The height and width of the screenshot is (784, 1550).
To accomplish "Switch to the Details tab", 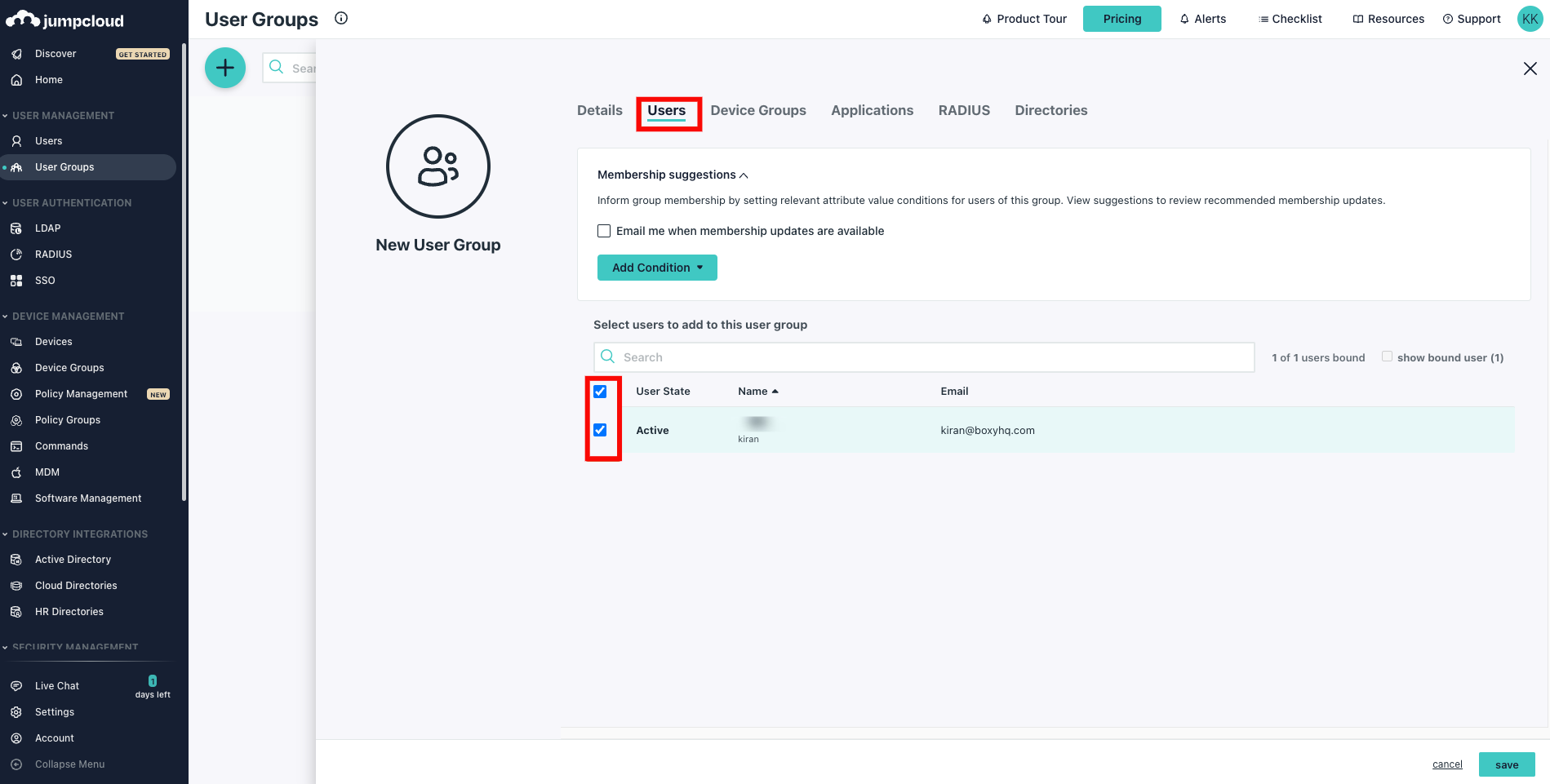I will [600, 110].
